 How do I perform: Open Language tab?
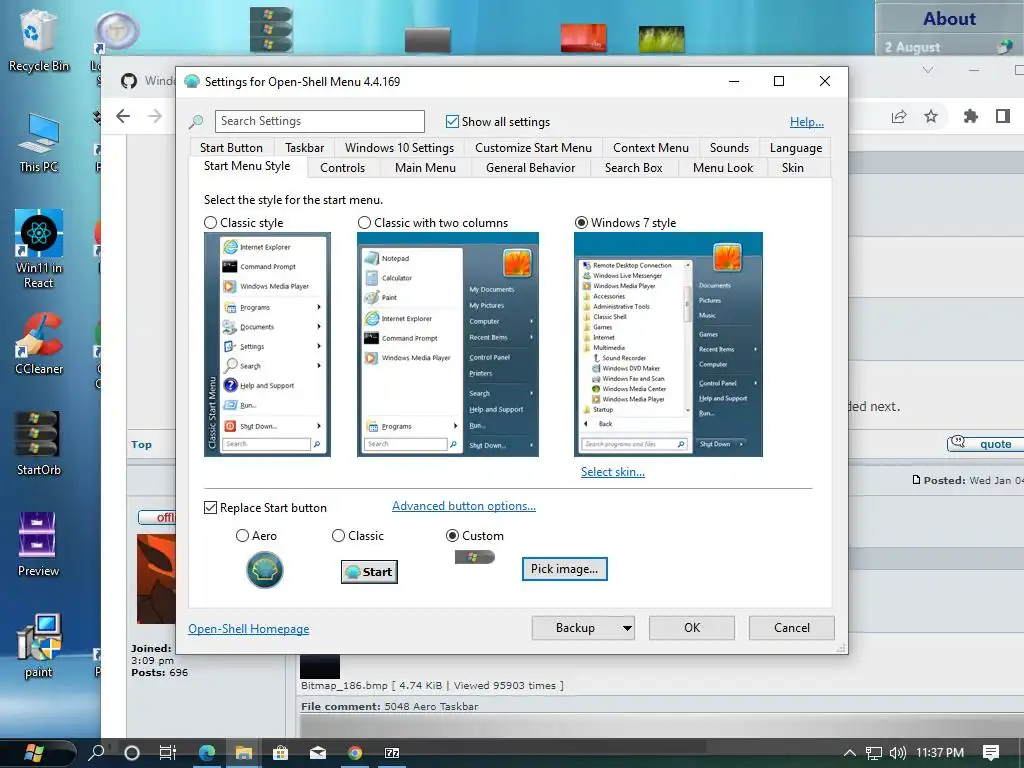point(795,148)
